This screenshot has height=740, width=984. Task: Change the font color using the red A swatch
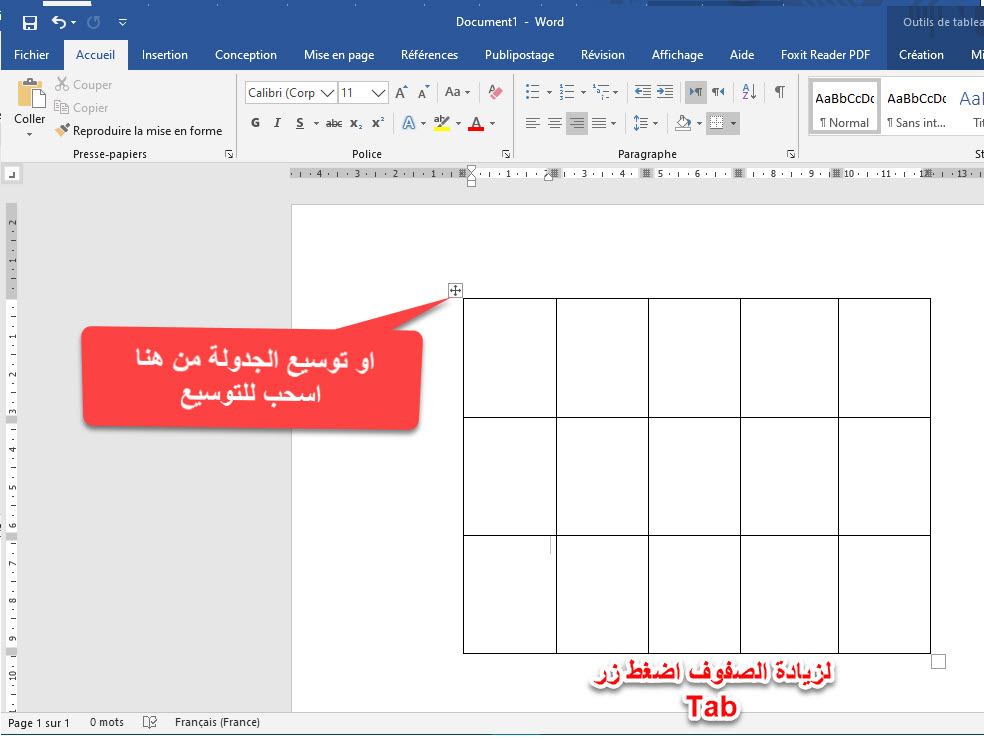pyautogui.click(x=477, y=122)
